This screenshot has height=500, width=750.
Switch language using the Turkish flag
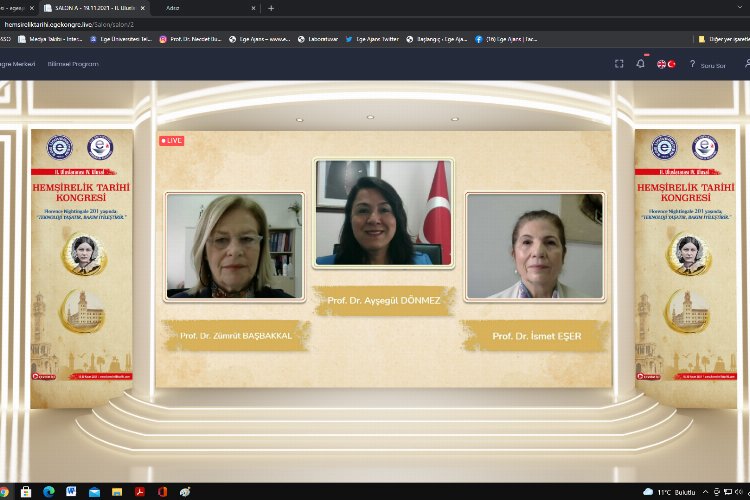point(671,64)
